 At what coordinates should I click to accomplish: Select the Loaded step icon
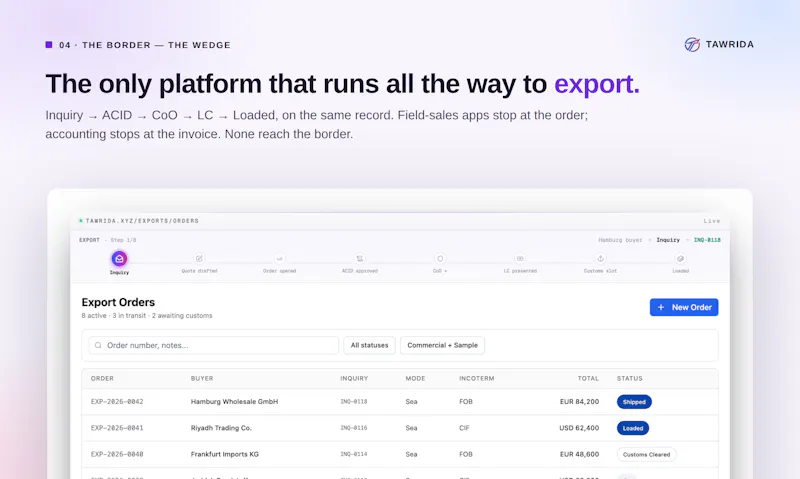[x=681, y=259]
